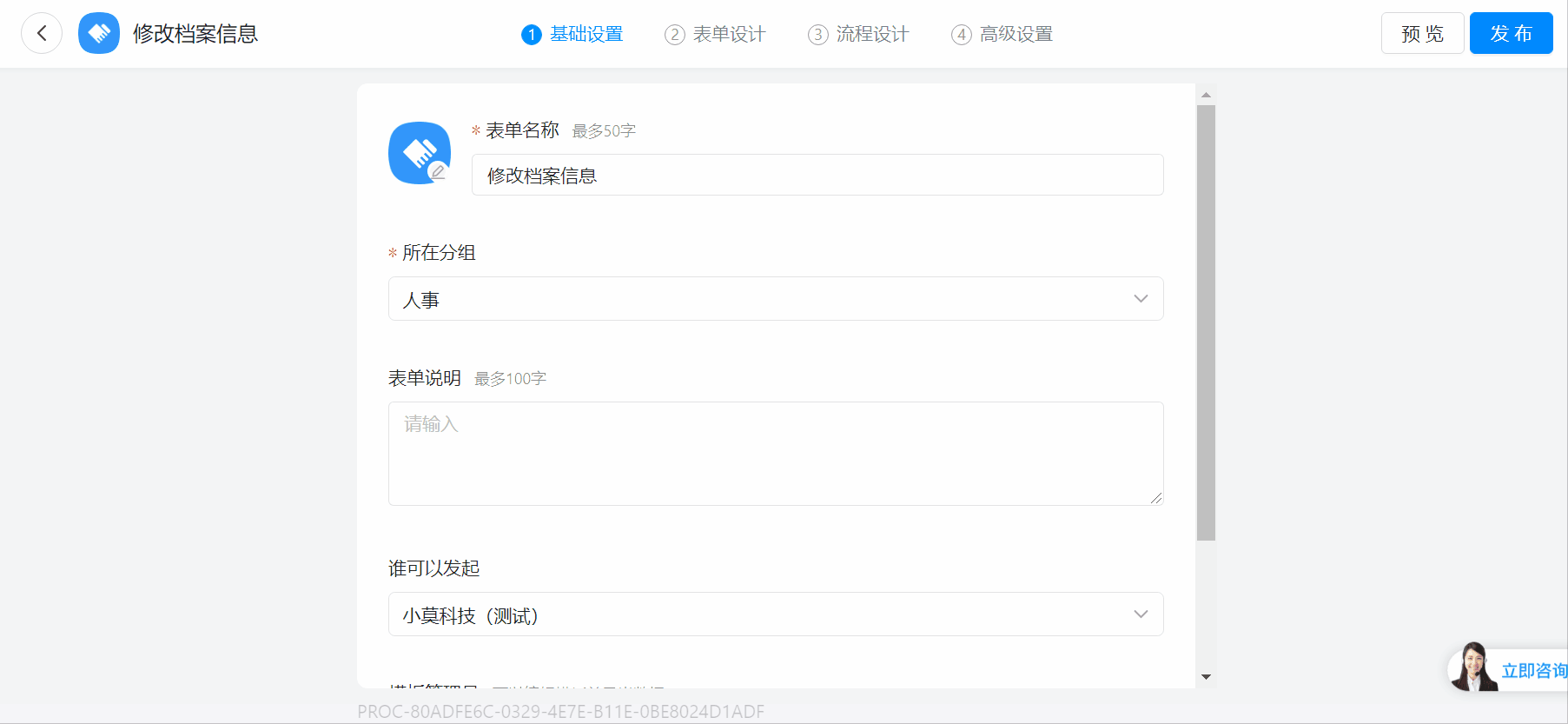1568x724 pixels.
Task: Click inside the 表单说明 text area
Action: 775,453
